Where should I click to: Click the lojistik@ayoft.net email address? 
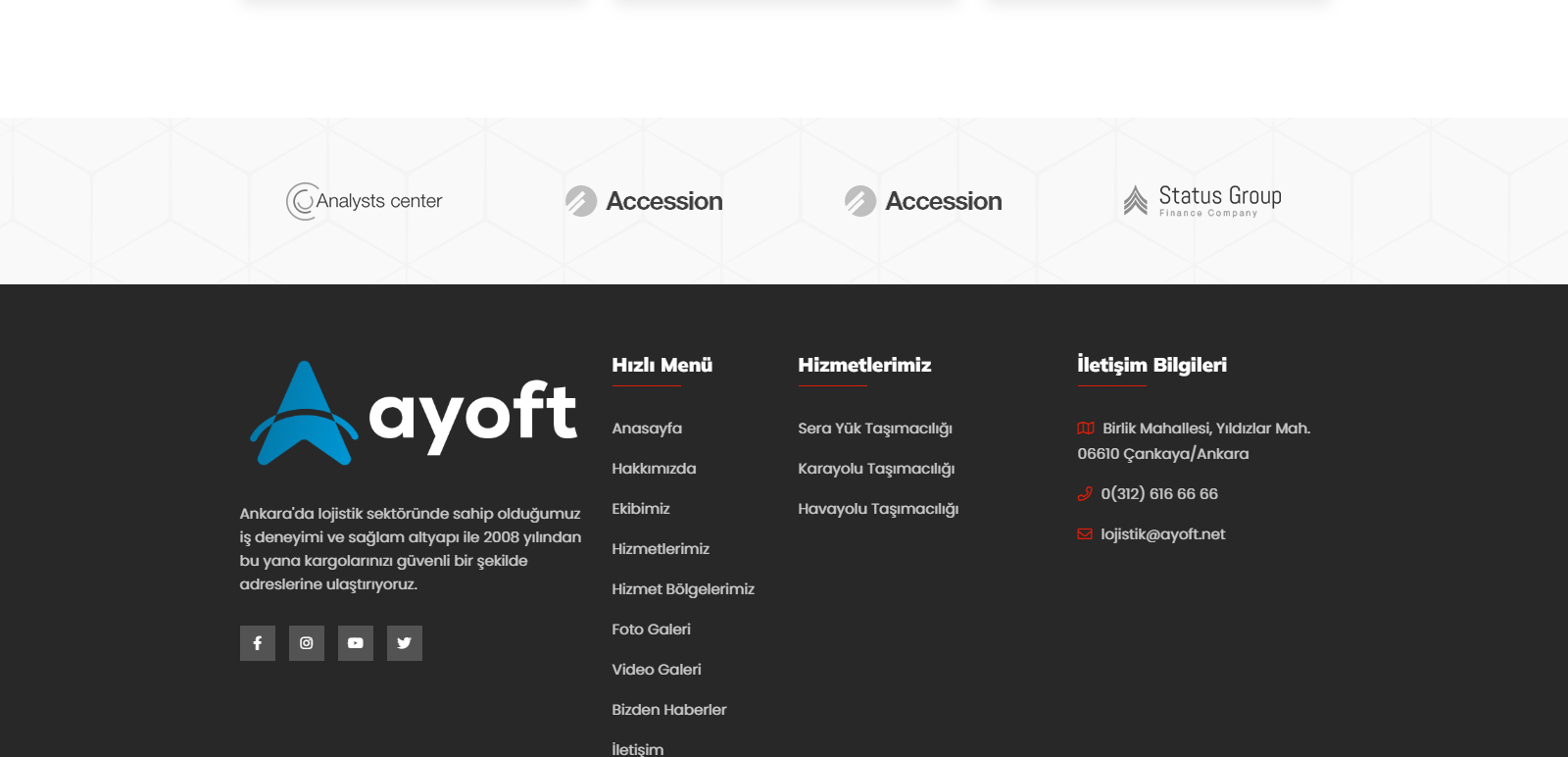[1162, 534]
